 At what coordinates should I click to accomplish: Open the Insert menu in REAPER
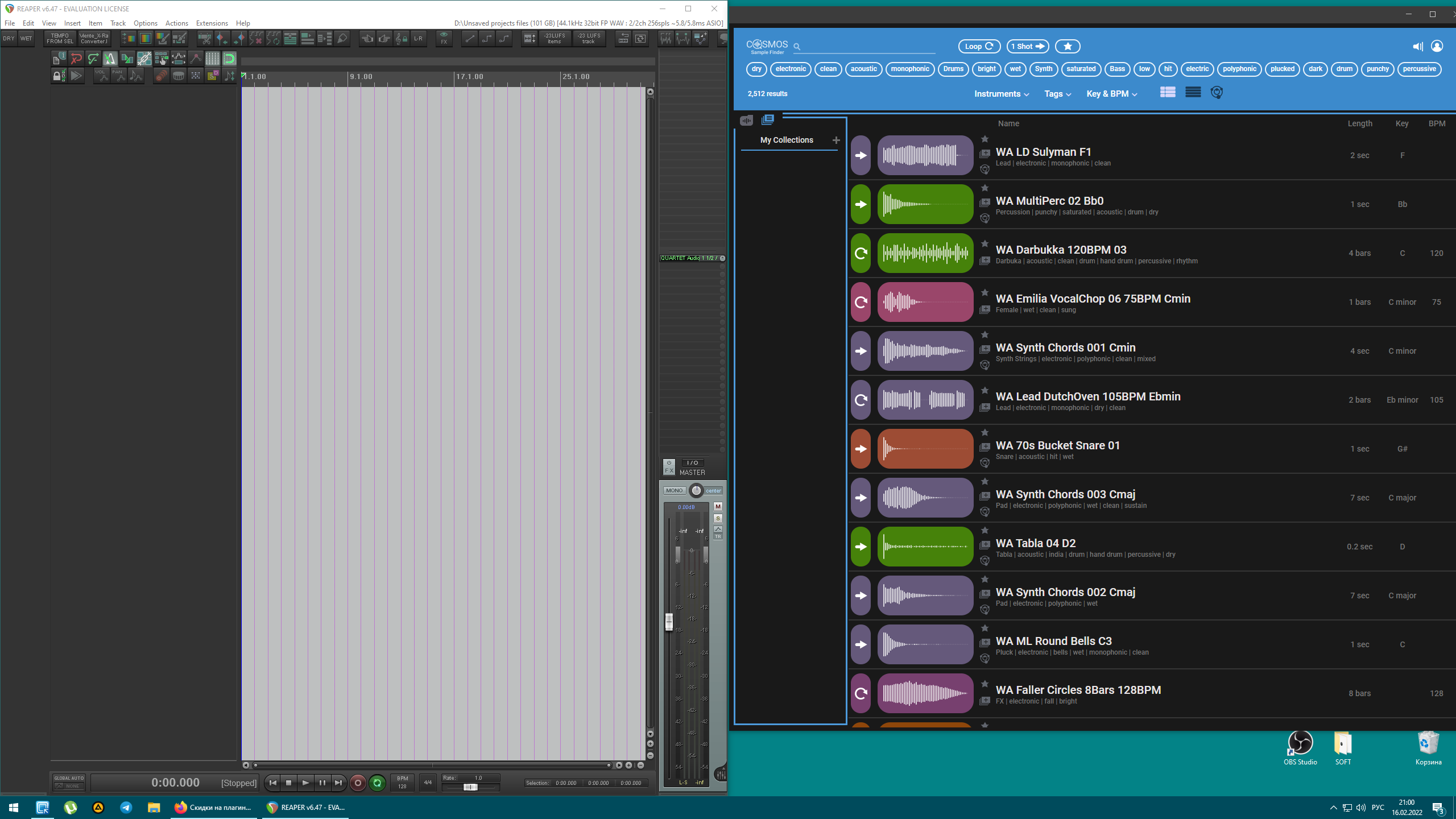pyautogui.click(x=72, y=23)
